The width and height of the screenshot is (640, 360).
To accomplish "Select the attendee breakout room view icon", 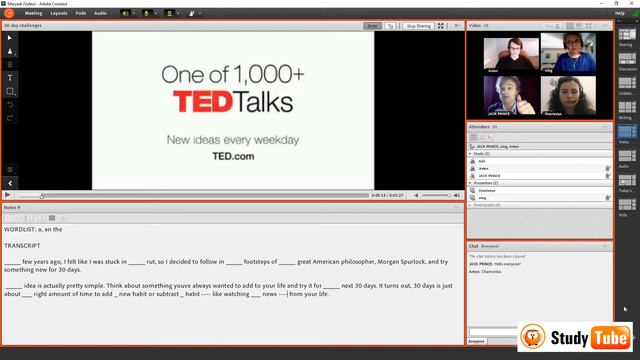I will 482,138.
